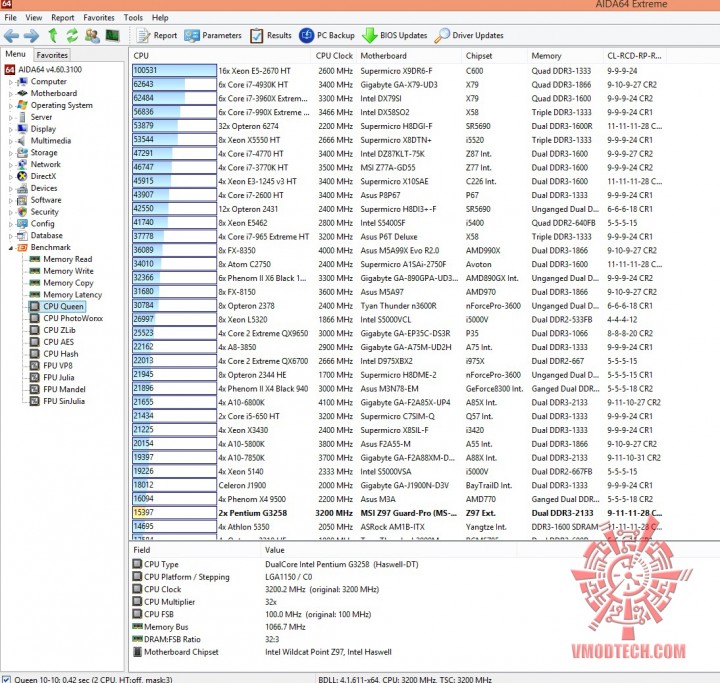
Task: Open benchmark Parameters
Action: click(x=213, y=35)
